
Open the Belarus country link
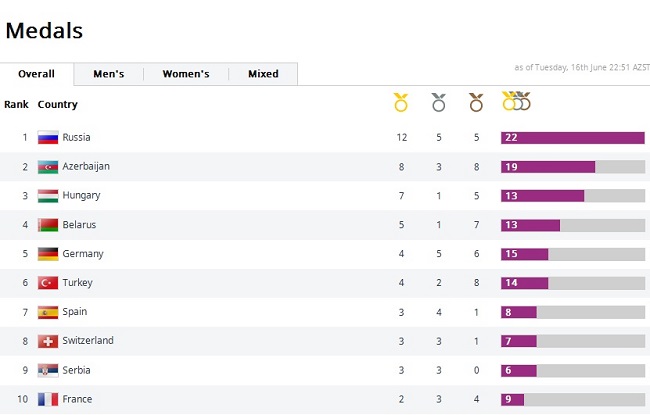pos(79,225)
